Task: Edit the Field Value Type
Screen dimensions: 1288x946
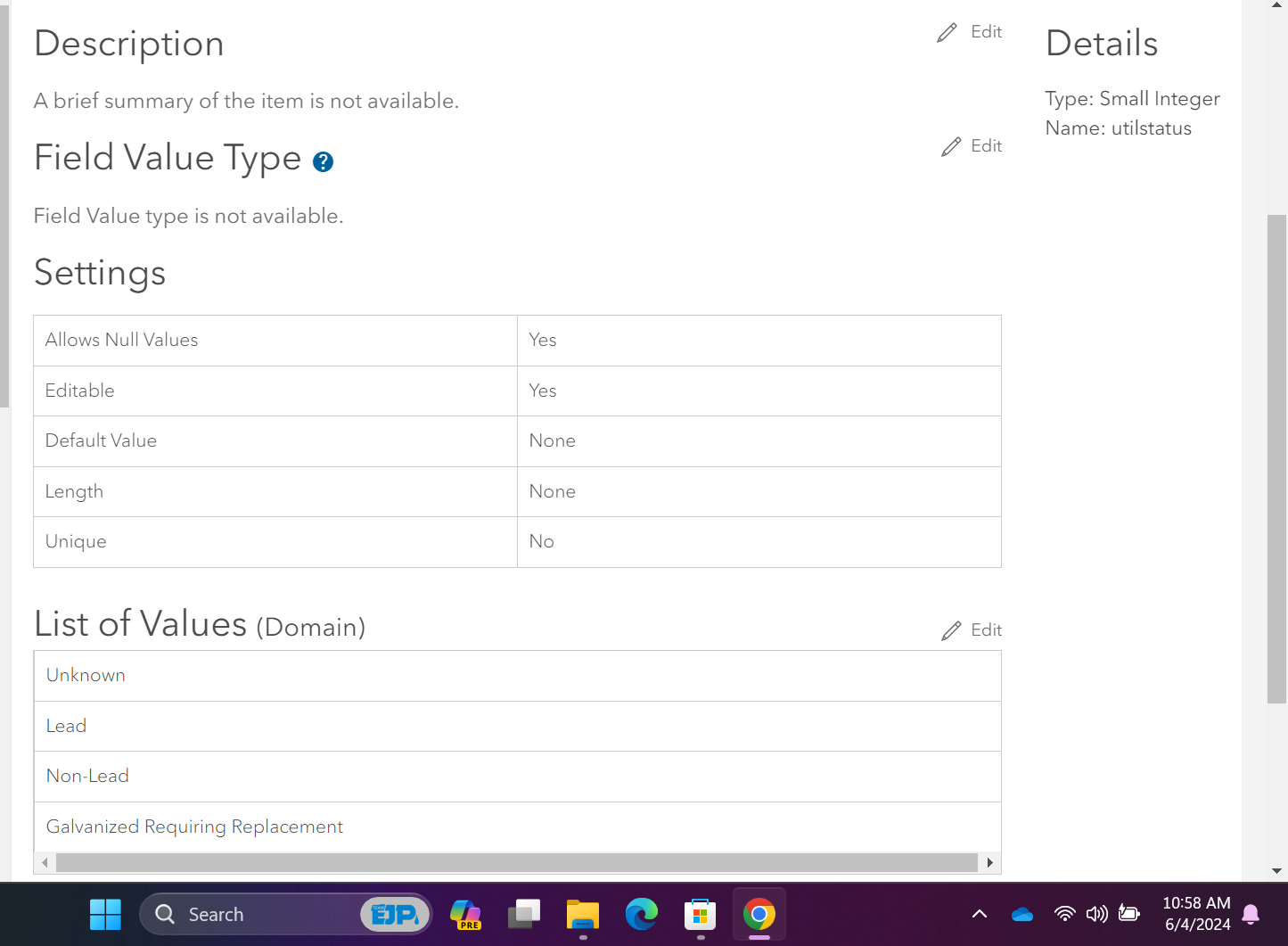Action: (x=972, y=145)
